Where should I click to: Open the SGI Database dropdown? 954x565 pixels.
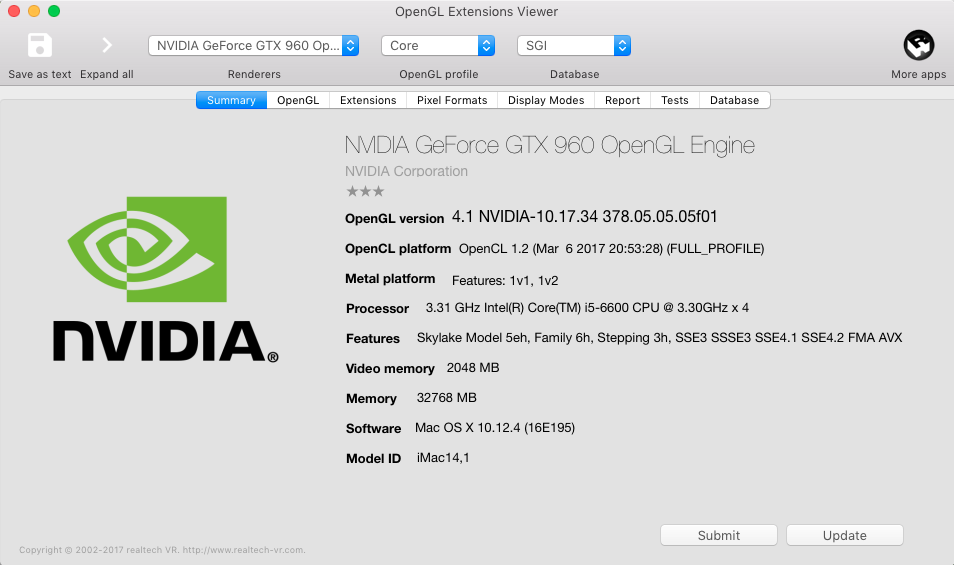[x=574, y=45]
